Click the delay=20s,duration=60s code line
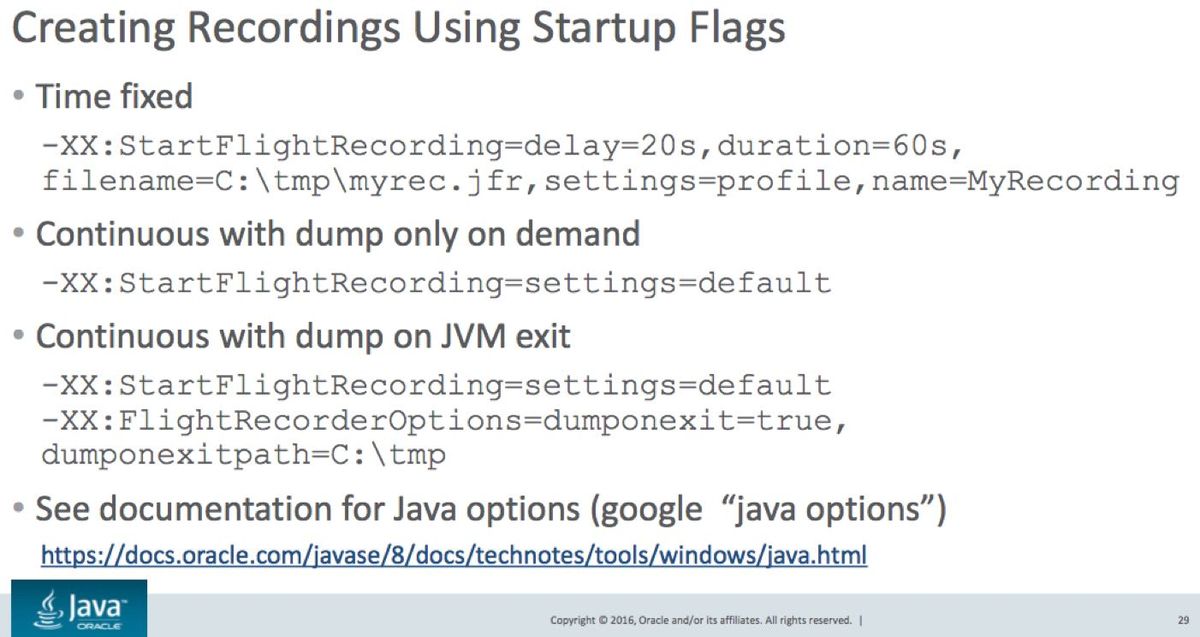The image size is (1200, 637). 503,147
